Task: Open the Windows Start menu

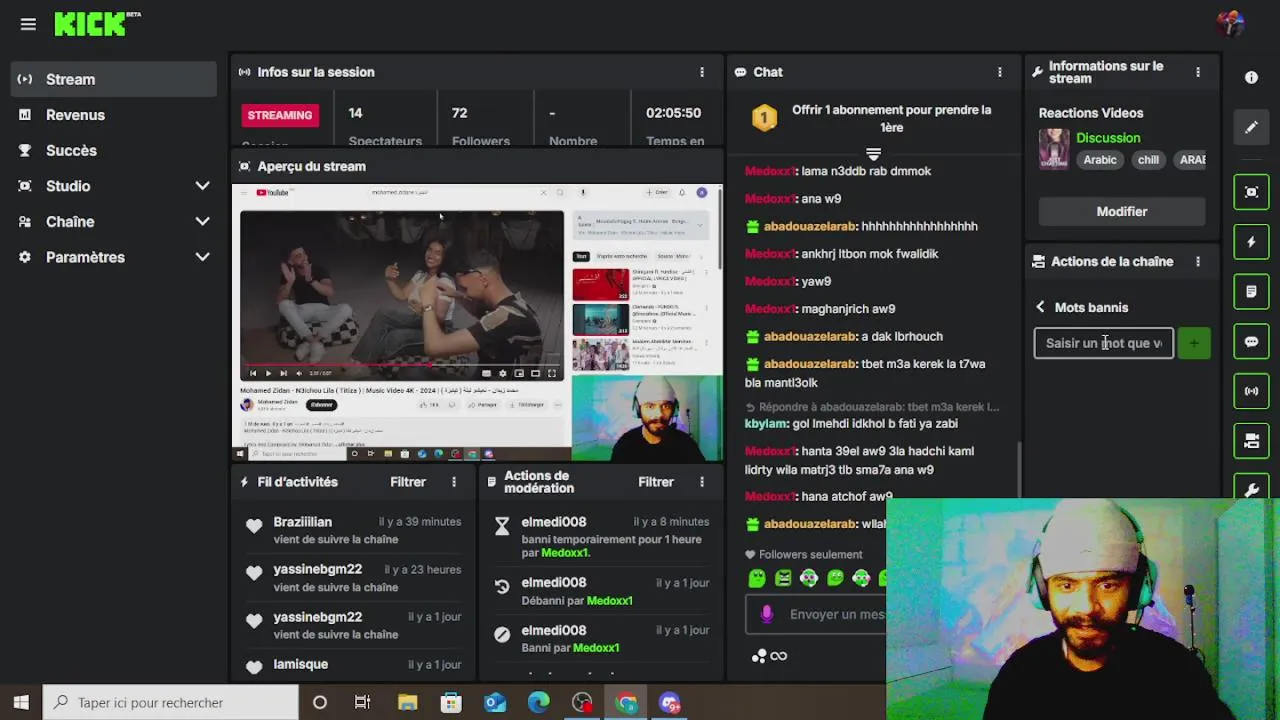Action: (x=21, y=702)
